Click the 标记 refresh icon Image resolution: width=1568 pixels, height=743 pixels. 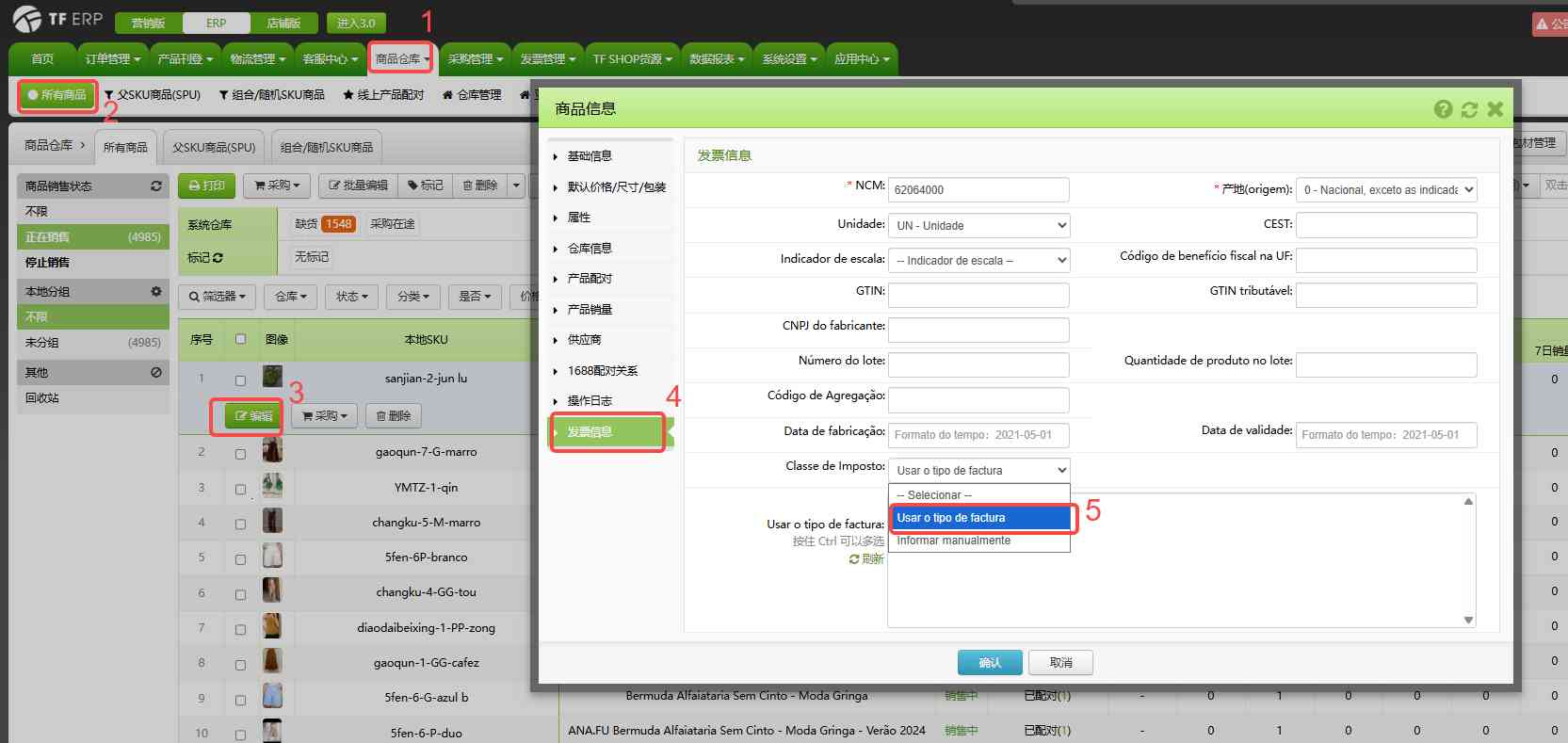[x=218, y=258]
